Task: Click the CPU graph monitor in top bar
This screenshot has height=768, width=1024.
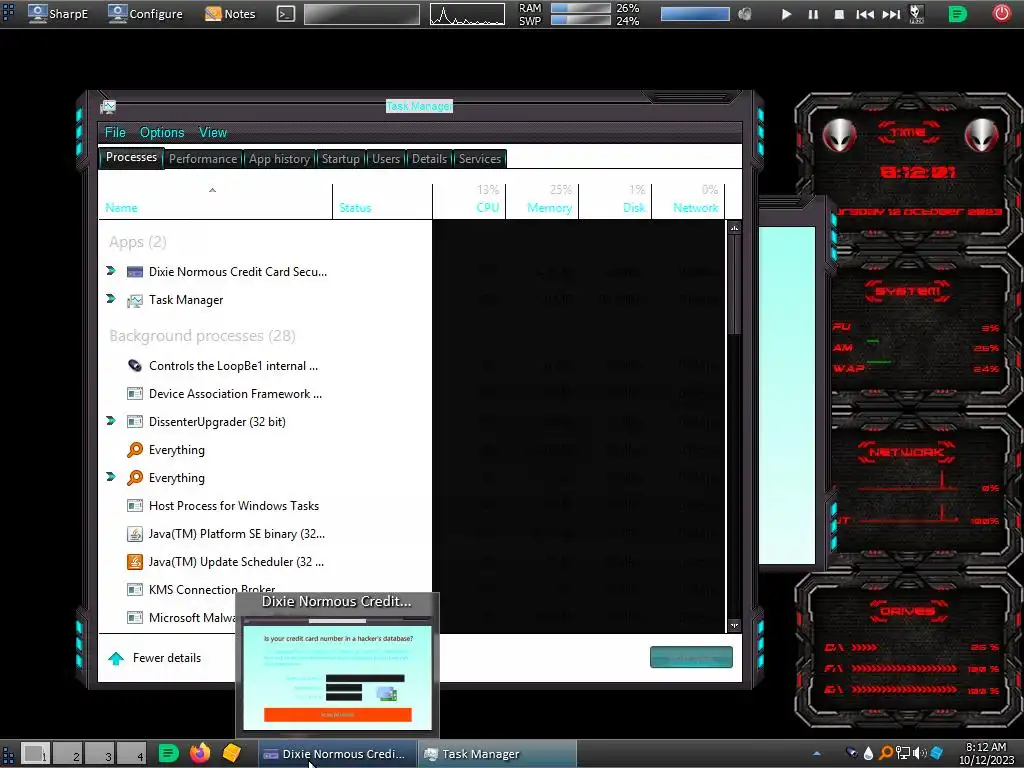Action: coord(467,14)
